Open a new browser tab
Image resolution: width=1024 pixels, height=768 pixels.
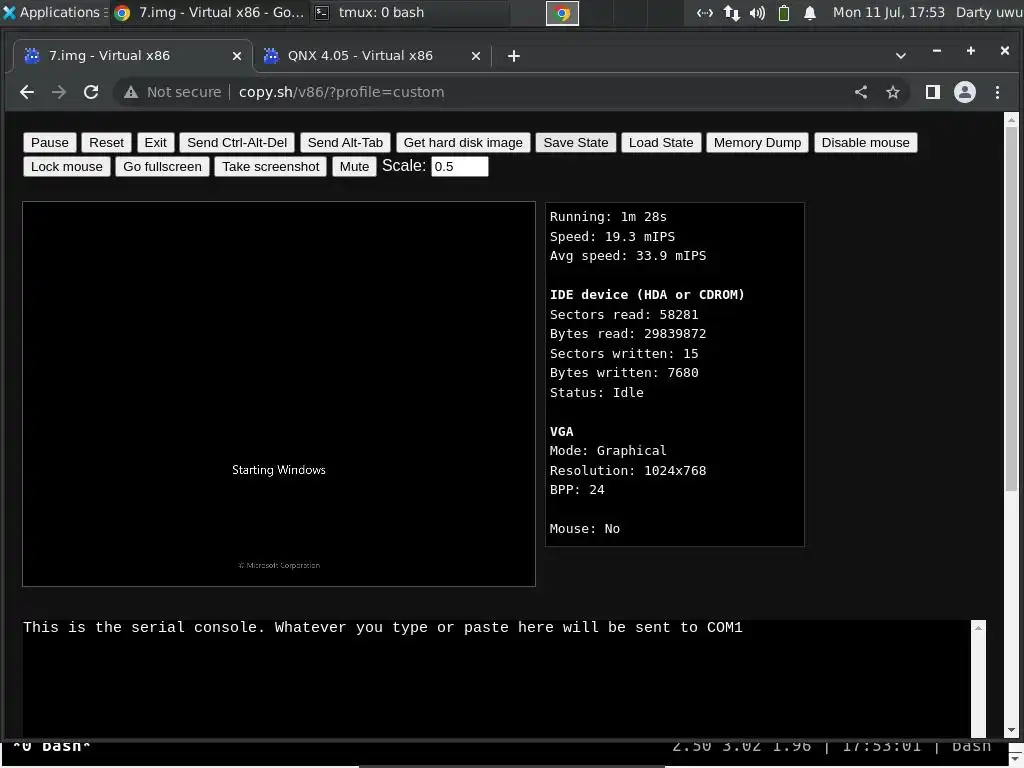[514, 56]
